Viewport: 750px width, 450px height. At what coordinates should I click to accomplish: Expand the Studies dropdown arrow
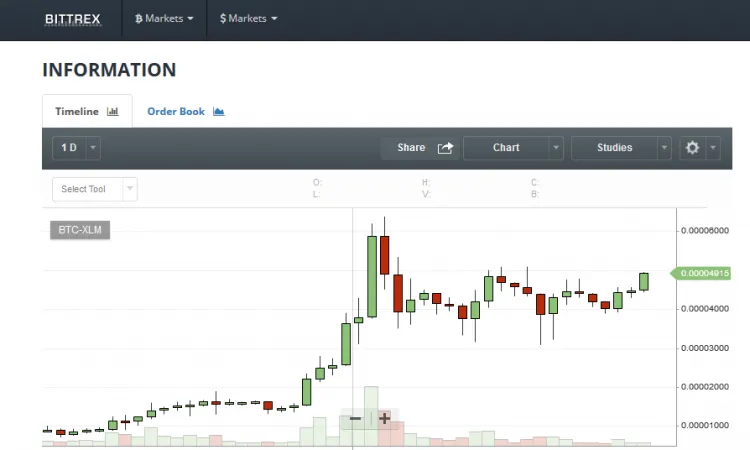(664, 148)
